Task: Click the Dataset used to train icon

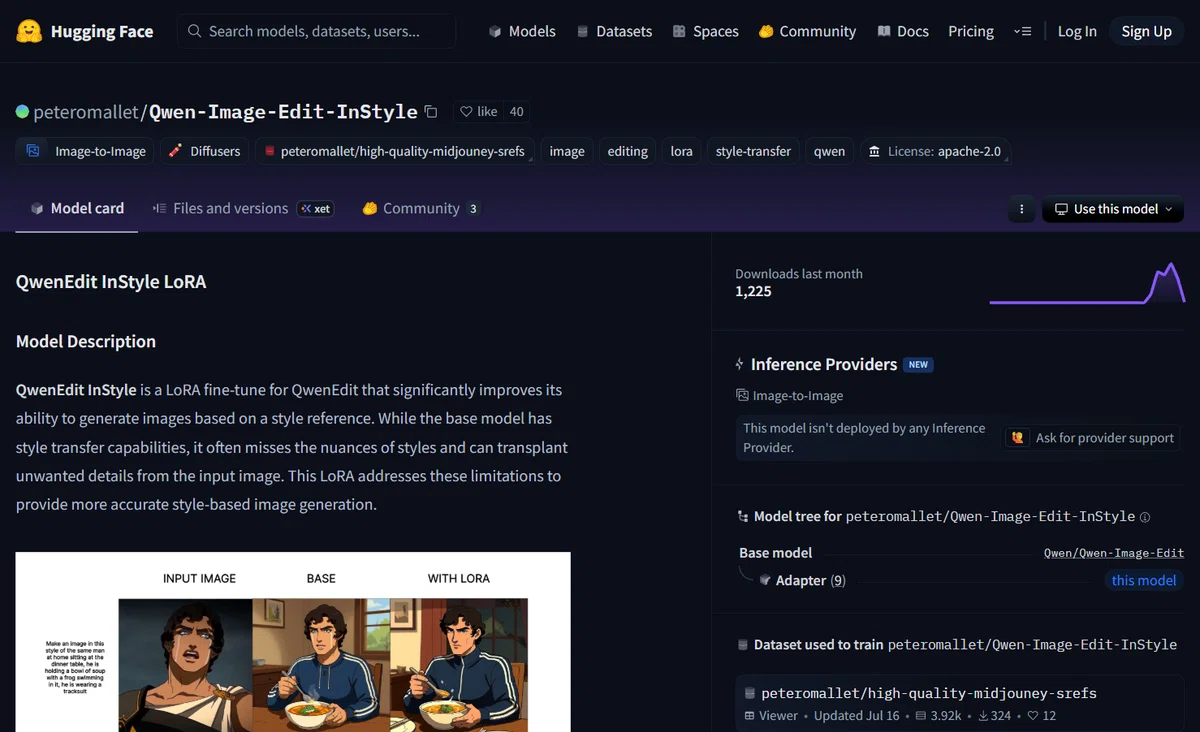Action: [742, 645]
